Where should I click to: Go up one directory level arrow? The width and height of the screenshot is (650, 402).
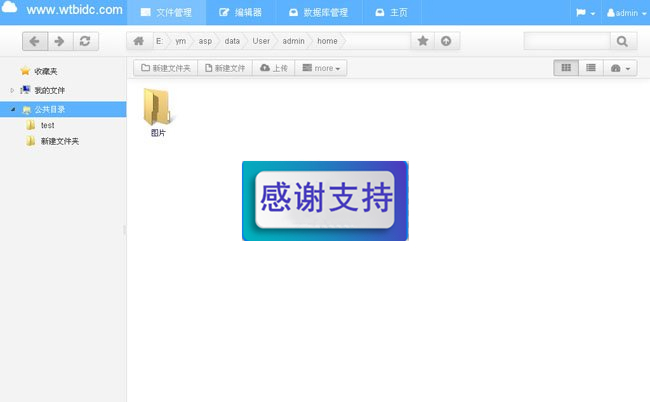(446, 41)
